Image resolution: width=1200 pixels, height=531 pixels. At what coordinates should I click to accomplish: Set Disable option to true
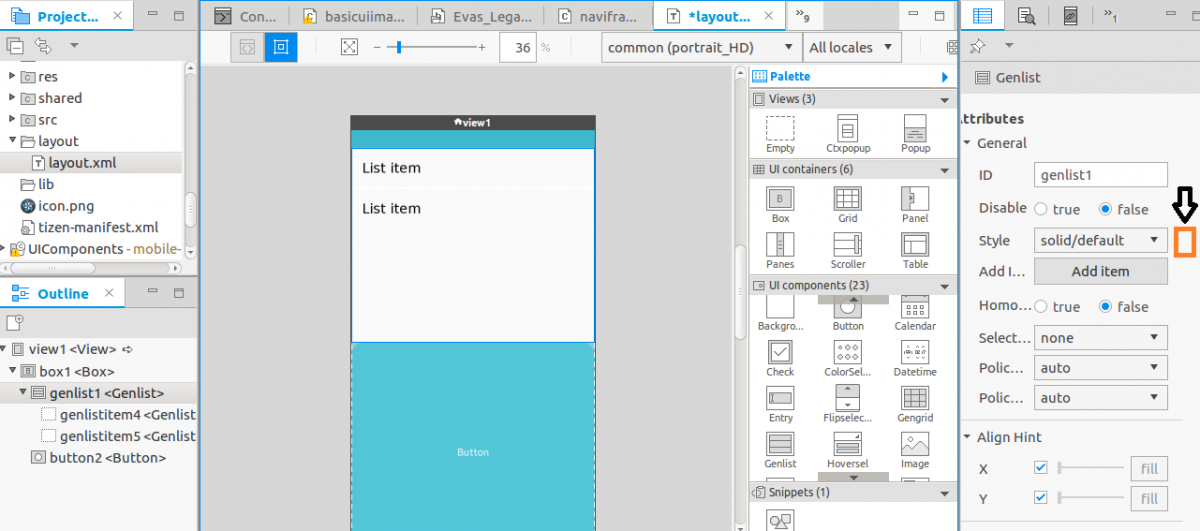point(1041,209)
